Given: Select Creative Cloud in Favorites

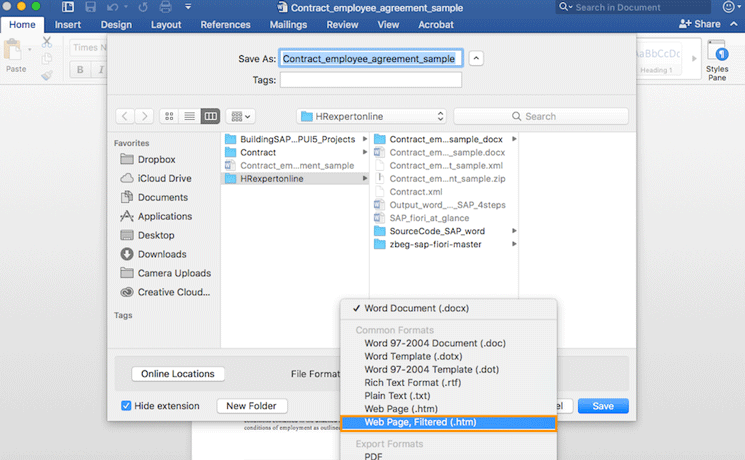Looking at the screenshot, I should 165,292.
